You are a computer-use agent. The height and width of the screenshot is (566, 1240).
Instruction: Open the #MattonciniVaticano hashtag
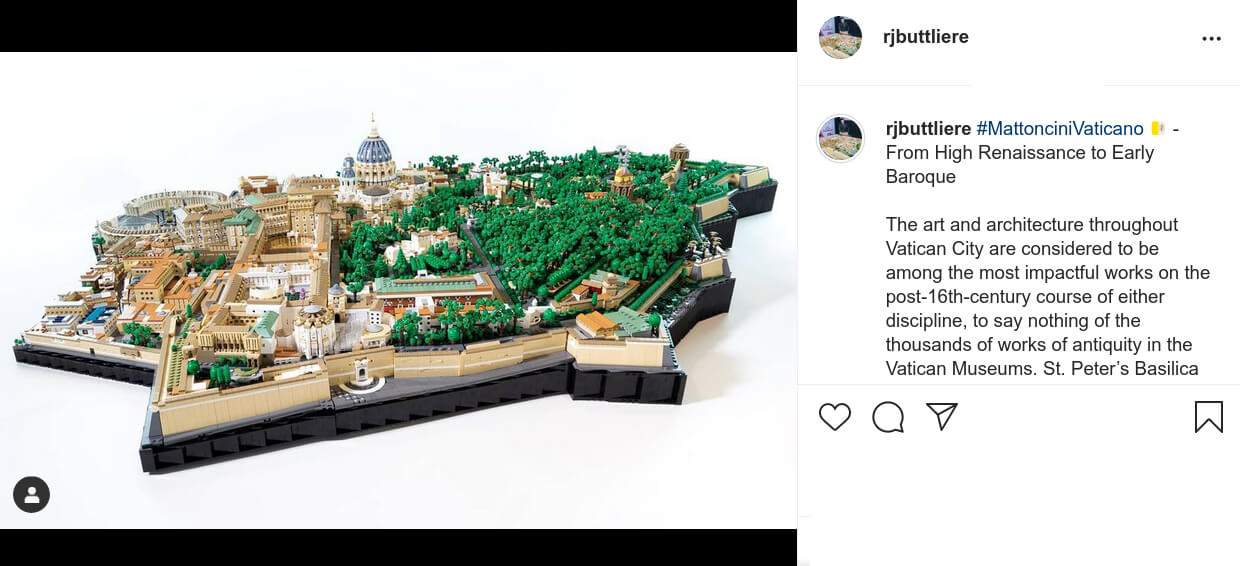(x=1059, y=128)
